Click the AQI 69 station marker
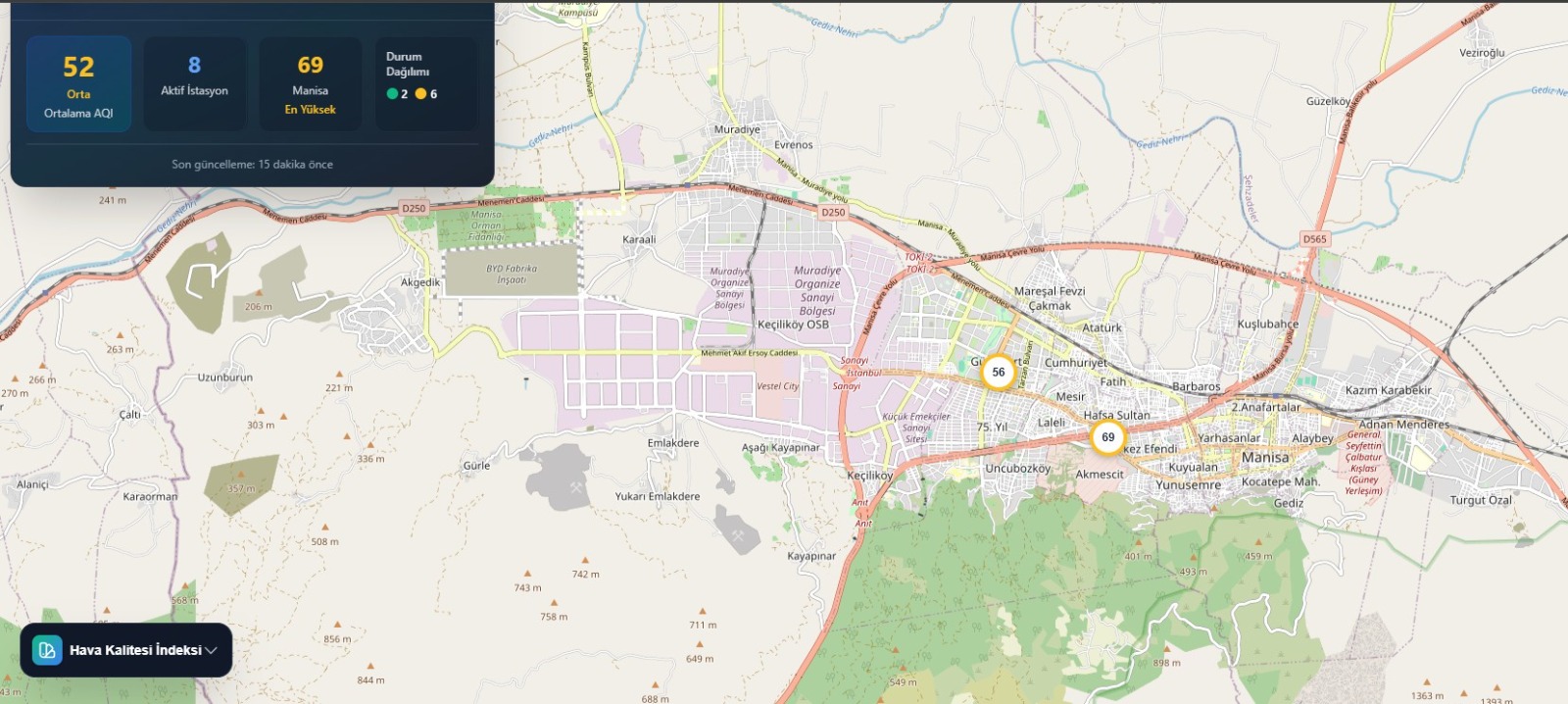Screen dimensions: 1568x704 1107,437
